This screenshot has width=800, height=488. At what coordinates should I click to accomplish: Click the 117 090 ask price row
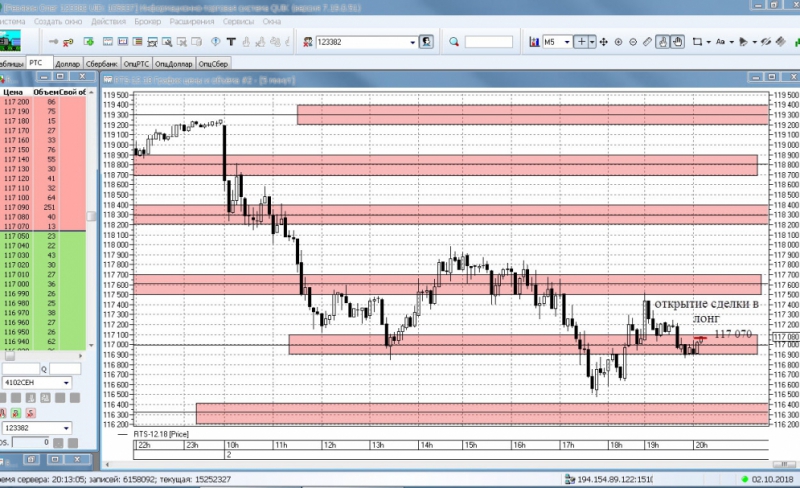43,207
